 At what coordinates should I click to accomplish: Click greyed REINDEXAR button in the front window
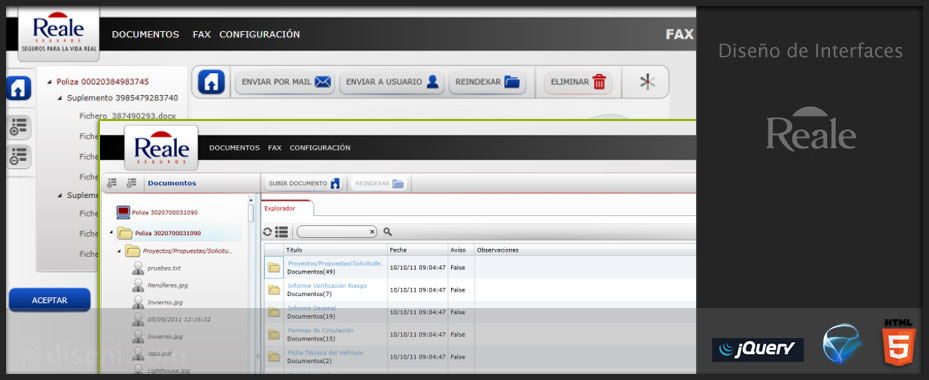[x=379, y=184]
